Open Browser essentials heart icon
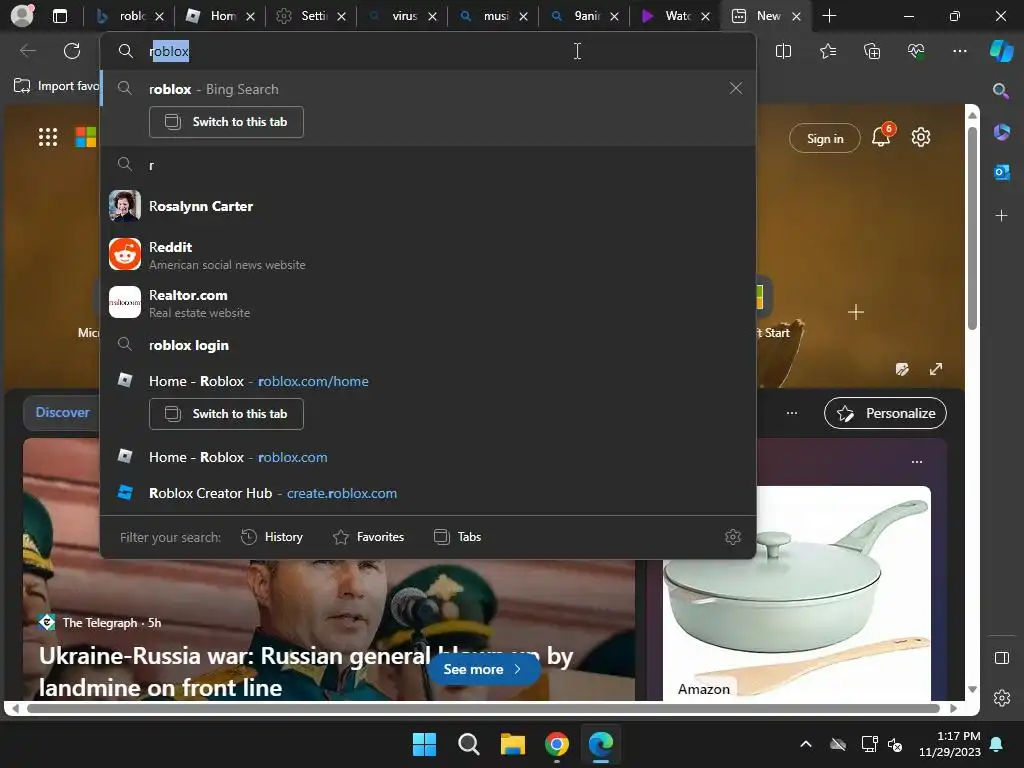 click(x=916, y=51)
